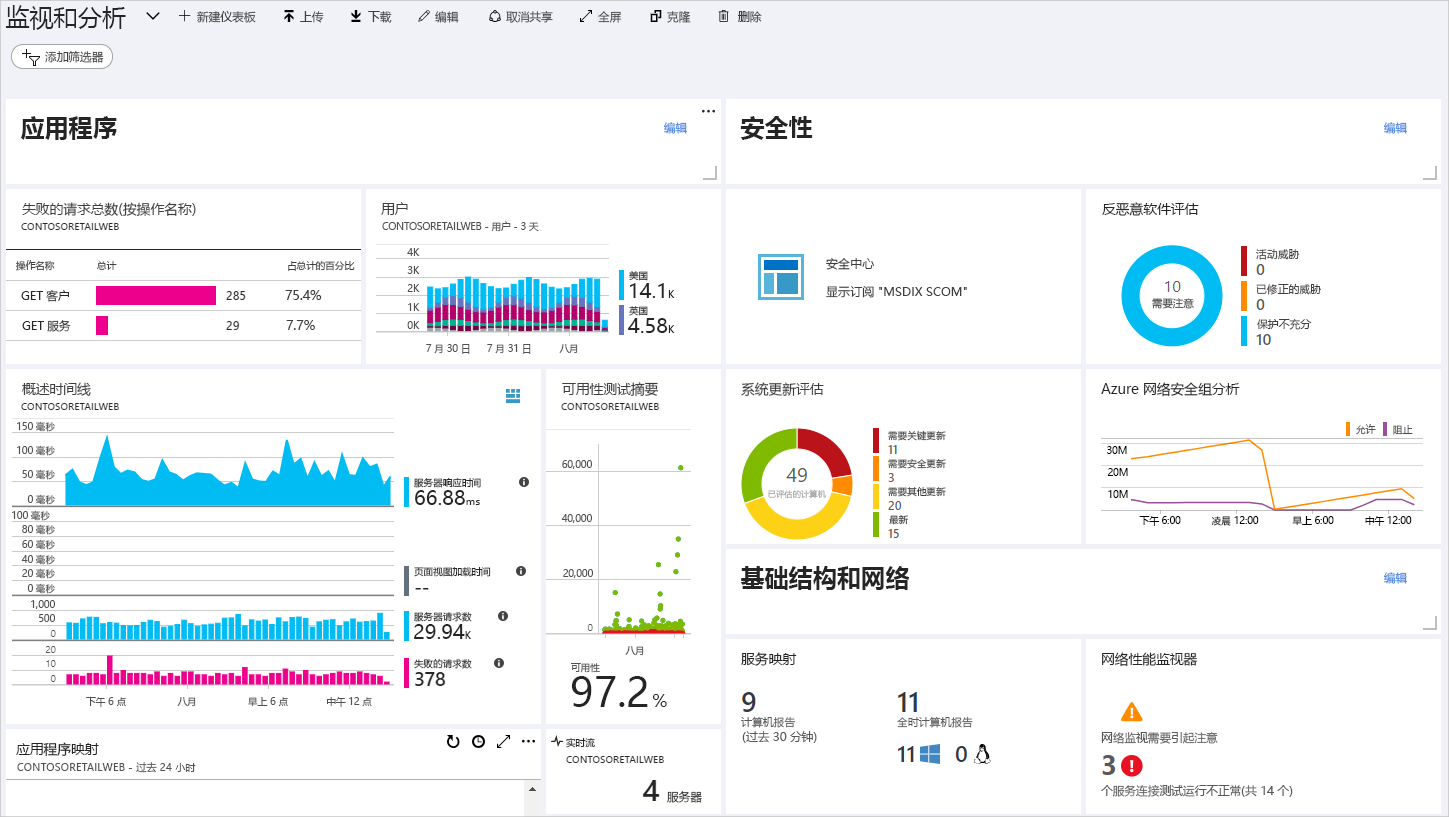Viewport: 1449px width, 817px height.
Task: Click 需要安全更新 legend entry
Action: pos(910,470)
